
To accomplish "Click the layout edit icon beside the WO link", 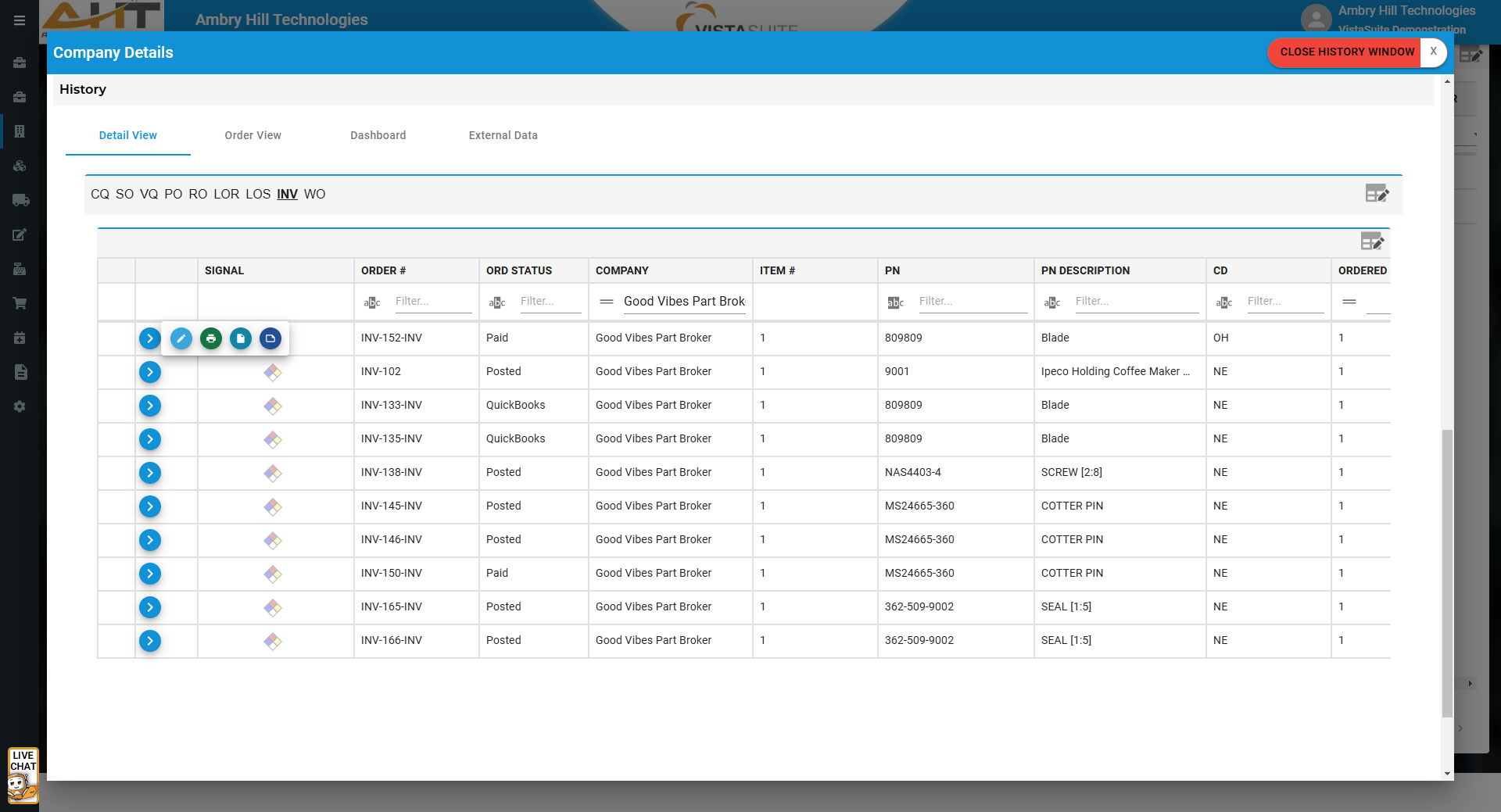I will pyautogui.click(x=1377, y=194).
